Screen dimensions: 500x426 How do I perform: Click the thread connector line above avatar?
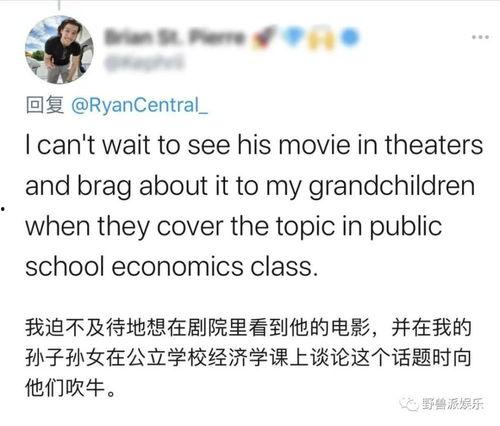(x=59, y=5)
